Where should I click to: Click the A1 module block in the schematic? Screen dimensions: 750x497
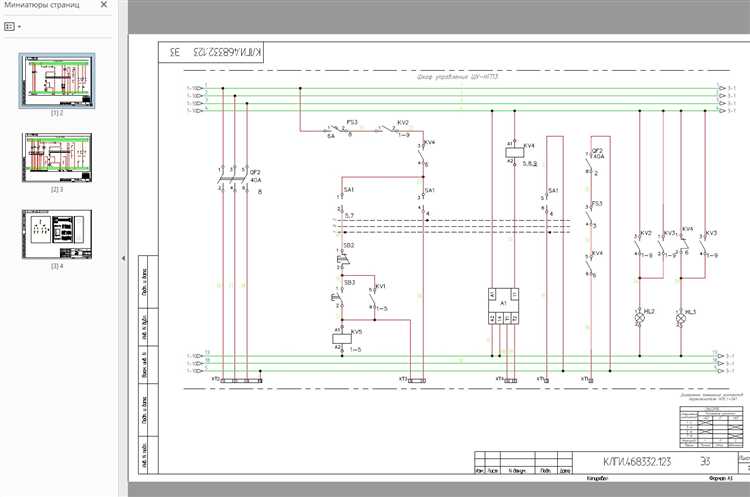coord(503,306)
